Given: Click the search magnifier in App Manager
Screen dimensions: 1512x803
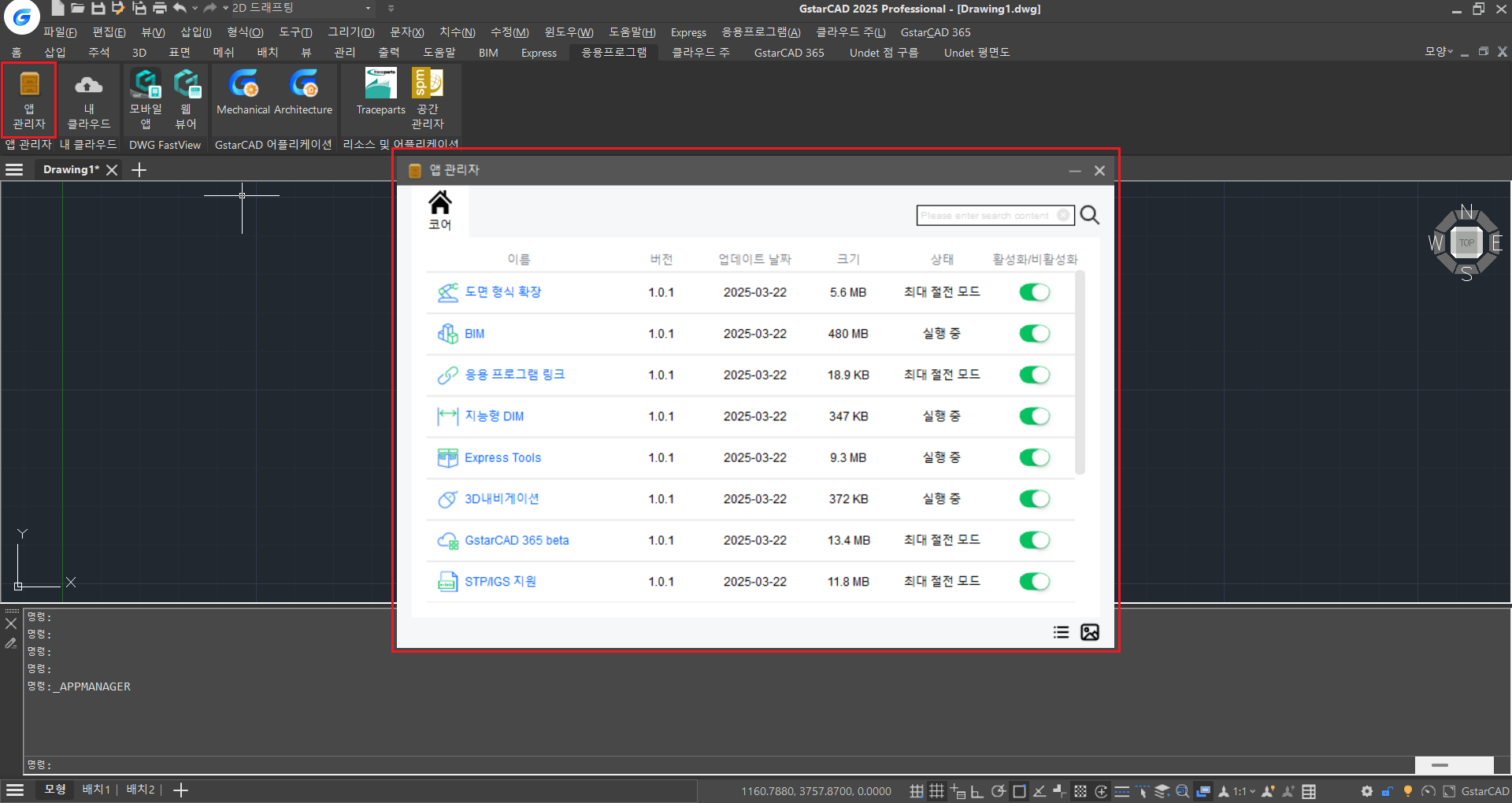Looking at the screenshot, I should [1089, 215].
